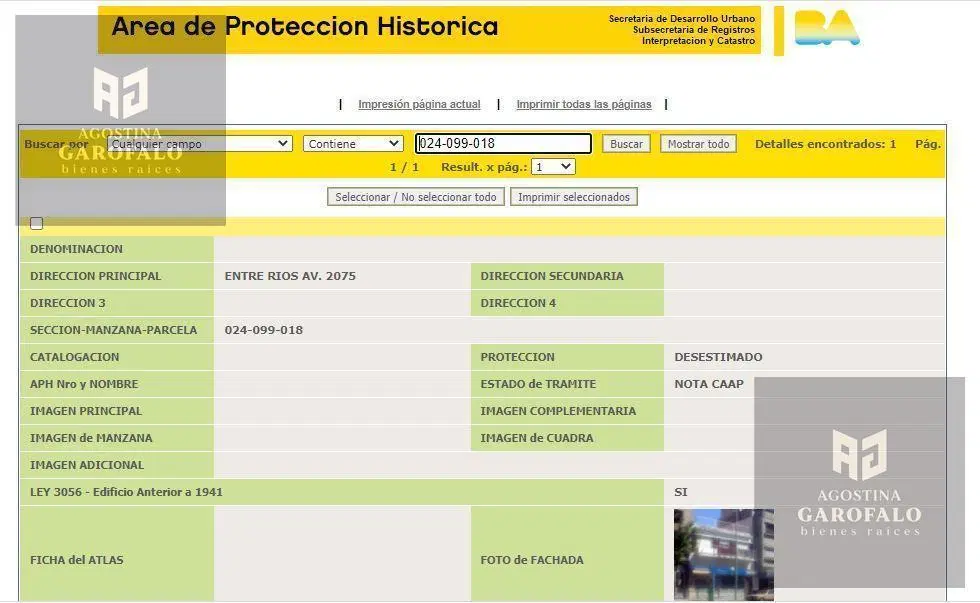Click the BA city logo
Screen dimensions: 980x603
pyautogui.click(x=827, y=28)
